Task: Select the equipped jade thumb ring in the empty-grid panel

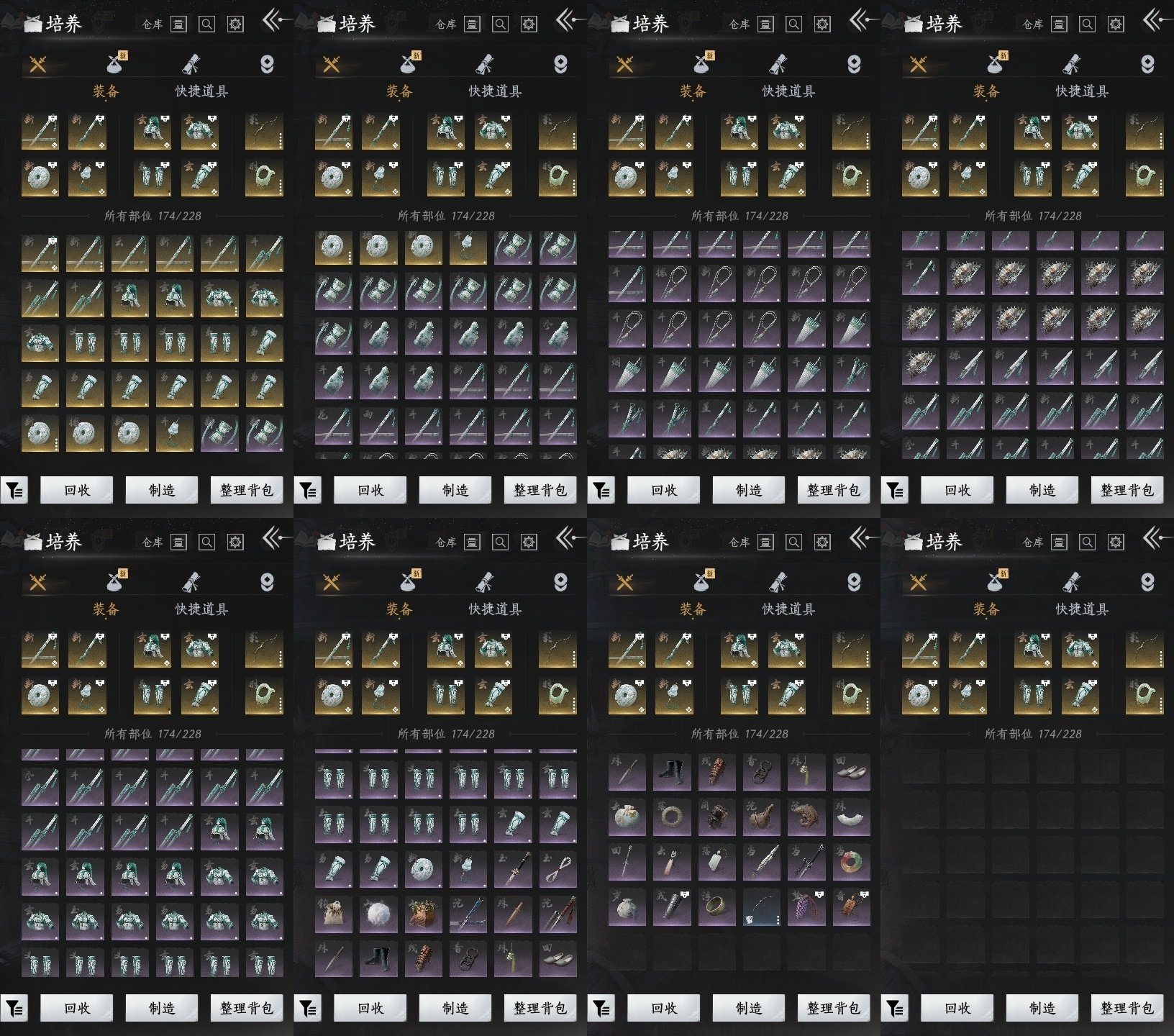Action: pyautogui.click(x=1145, y=696)
